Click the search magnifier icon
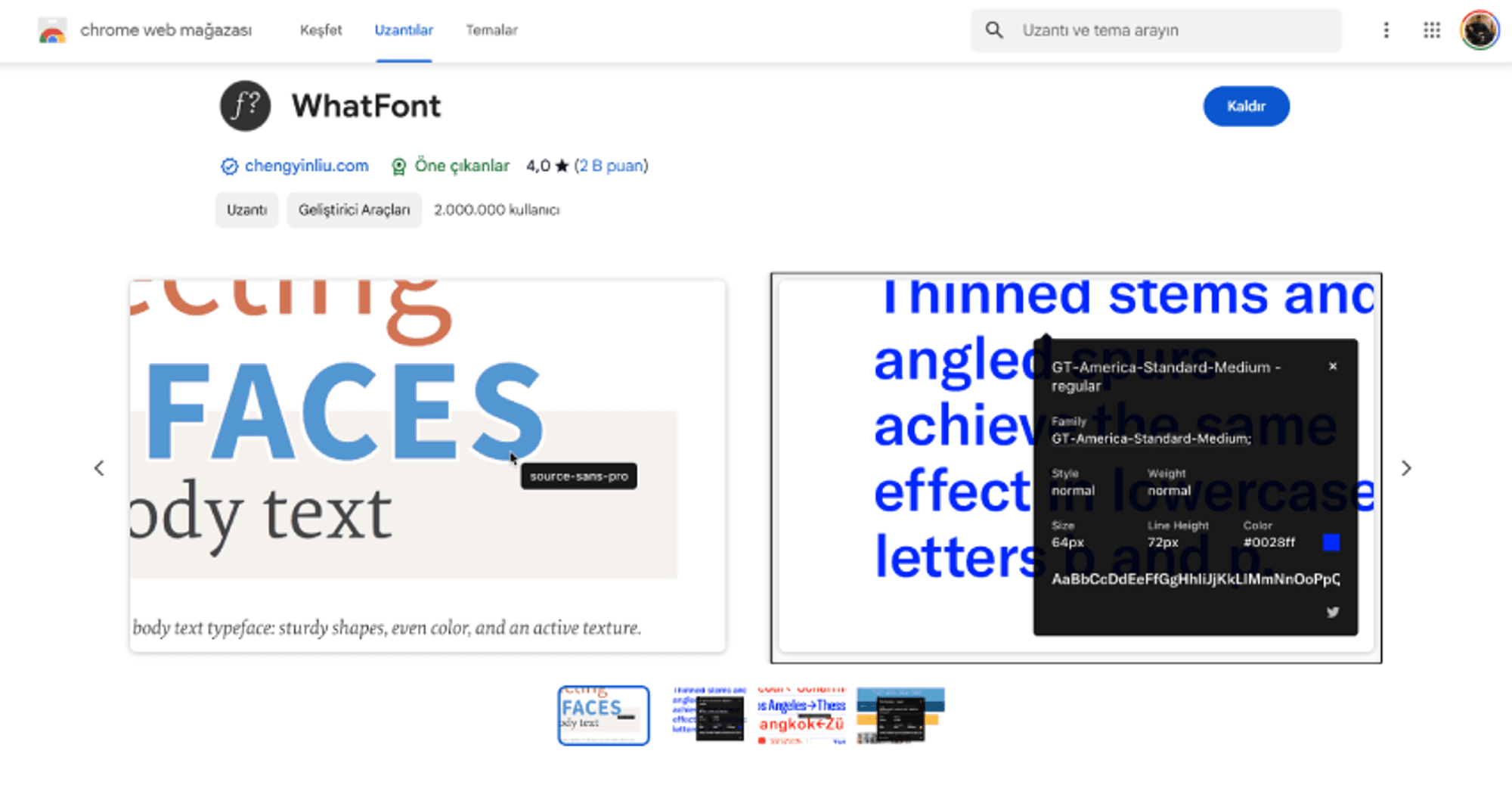 pyautogui.click(x=994, y=30)
